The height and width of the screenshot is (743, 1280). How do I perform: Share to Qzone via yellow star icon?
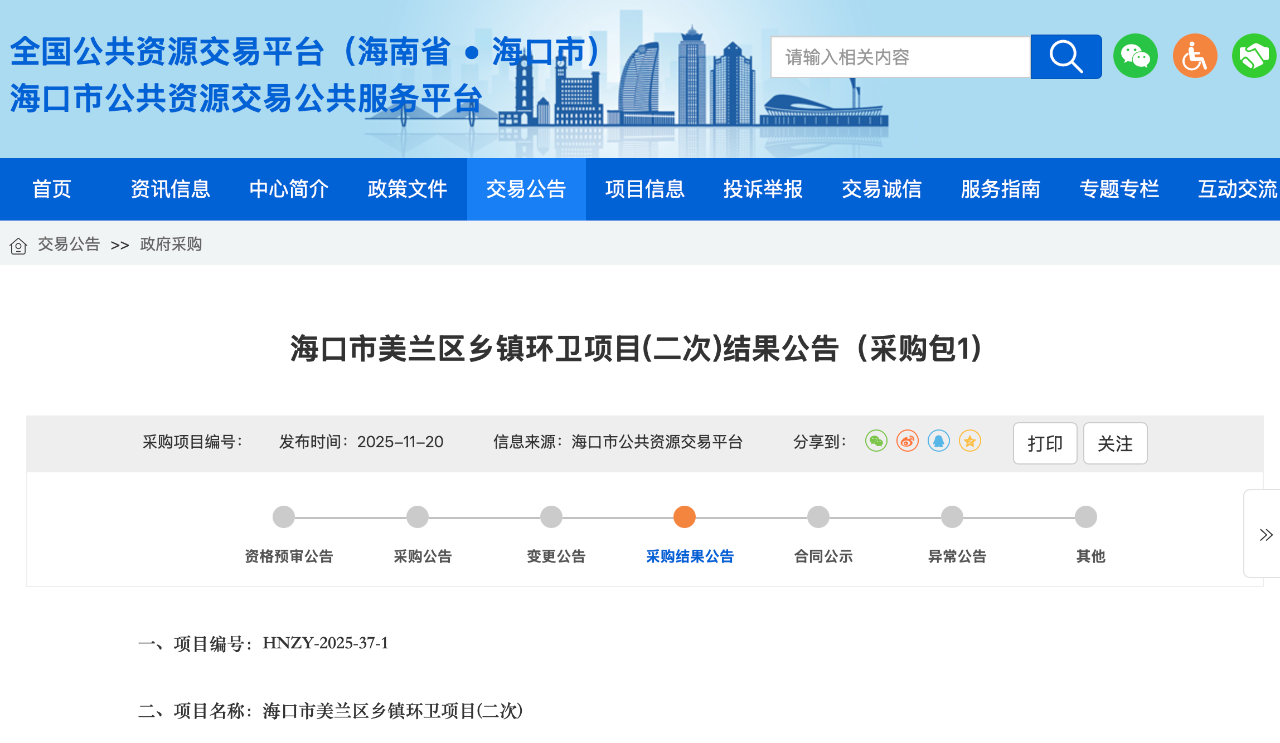pos(969,441)
